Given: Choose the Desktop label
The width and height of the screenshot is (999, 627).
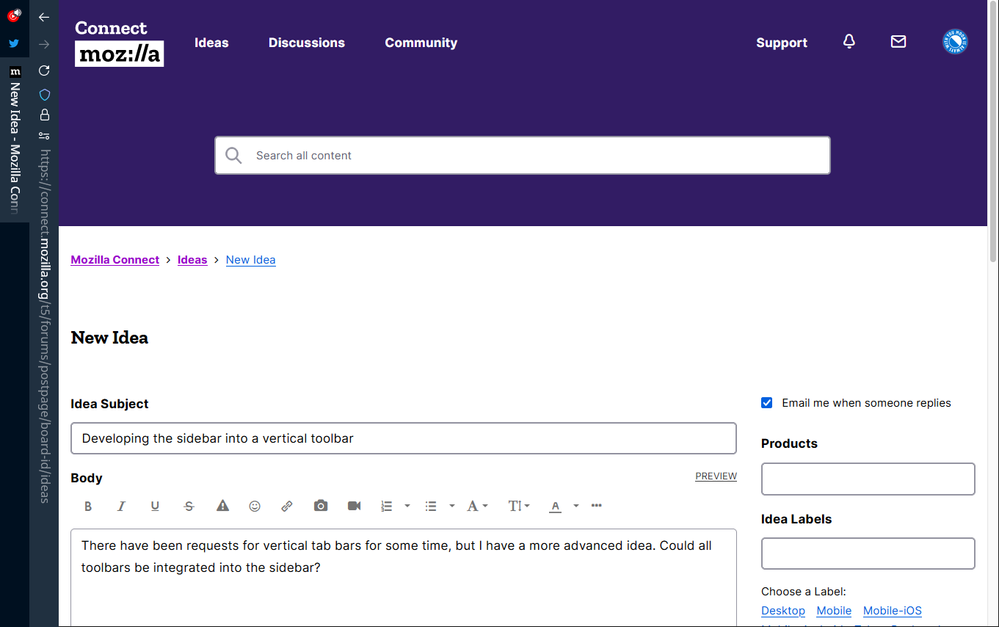Looking at the screenshot, I should 783,610.
